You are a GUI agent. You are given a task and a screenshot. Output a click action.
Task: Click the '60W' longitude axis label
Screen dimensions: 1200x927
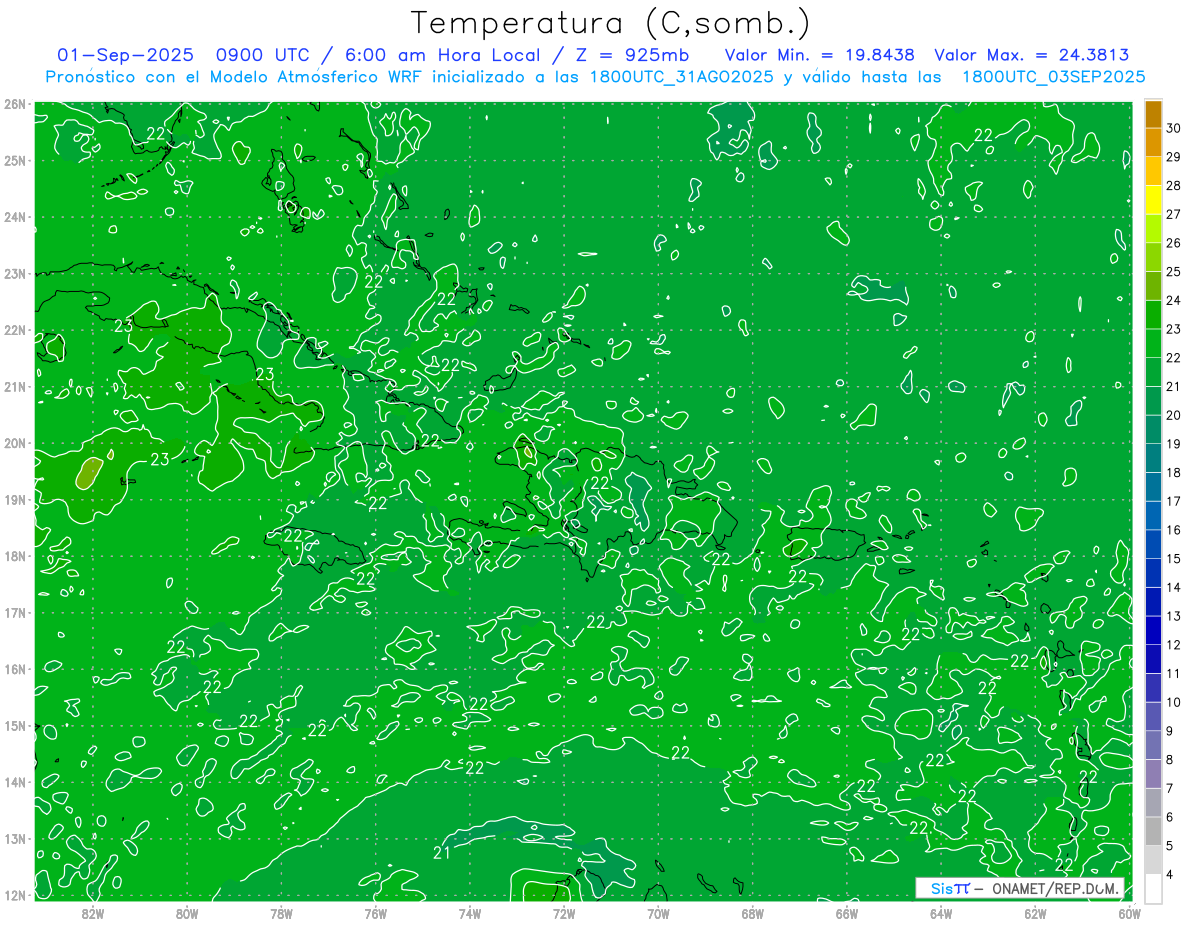pyautogui.click(x=1129, y=912)
